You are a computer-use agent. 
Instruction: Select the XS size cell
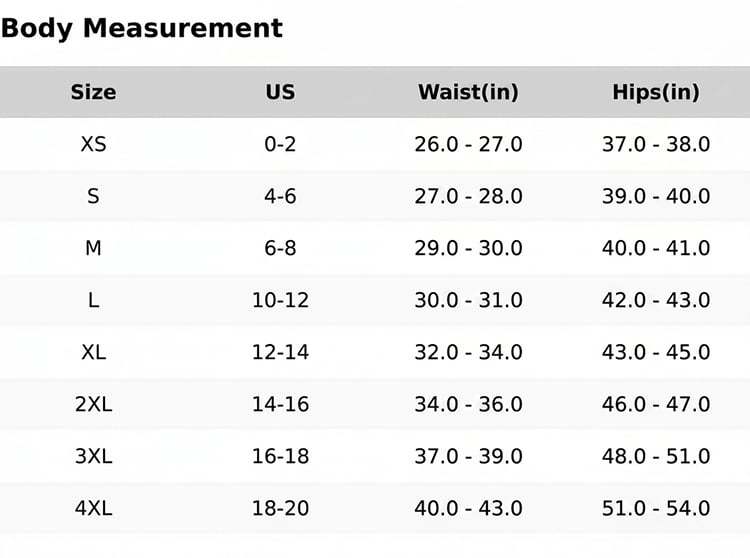click(93, 144)
